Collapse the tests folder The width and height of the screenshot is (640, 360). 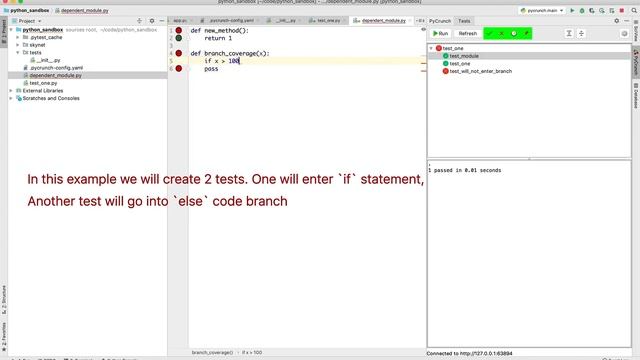point(18,53)
